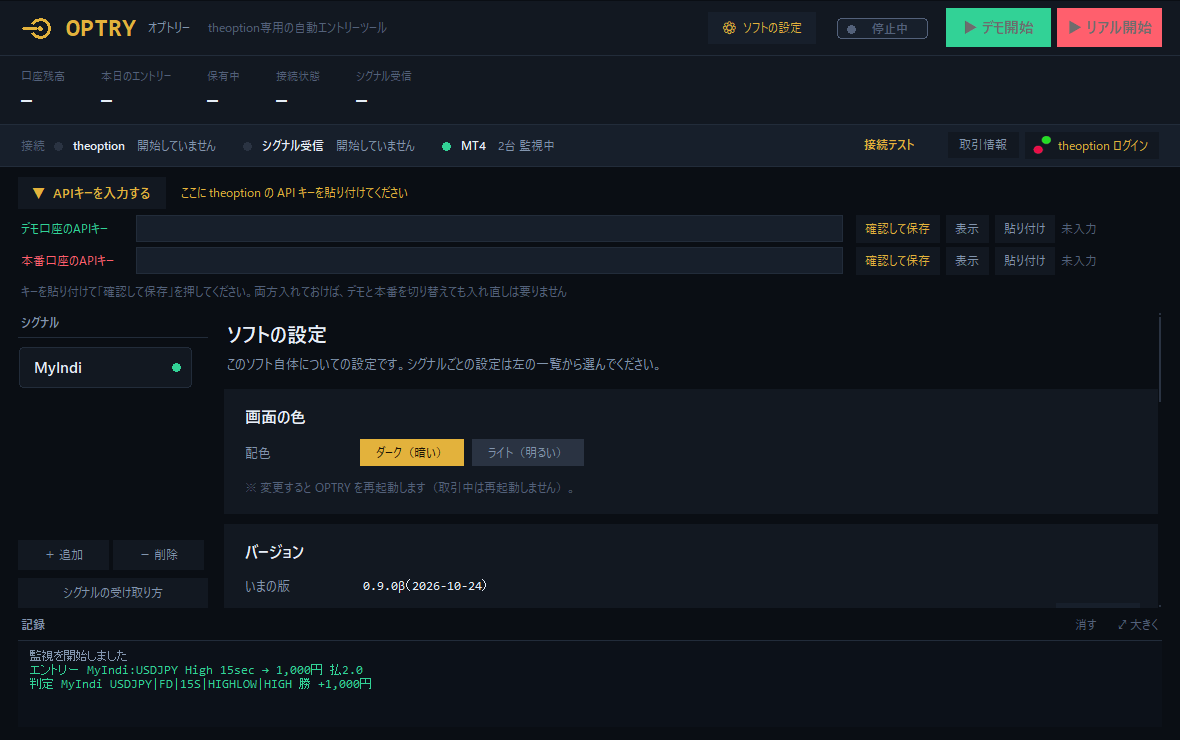
Task: Click the 保有中 stat
Action: pyautogui.click(x=224, y=88)
